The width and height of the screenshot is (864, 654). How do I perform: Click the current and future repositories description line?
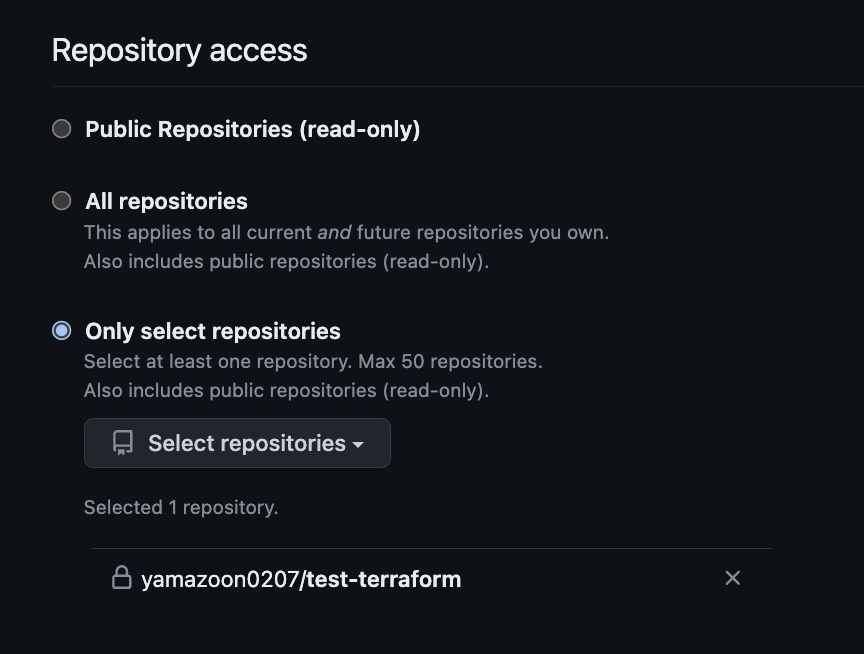(347, 233)
